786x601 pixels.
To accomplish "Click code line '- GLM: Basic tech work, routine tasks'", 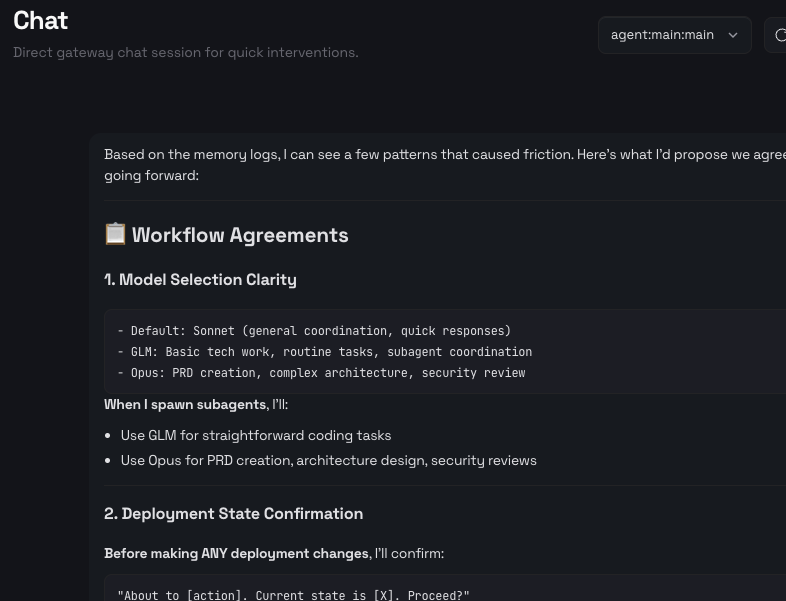I will [325, 352].
